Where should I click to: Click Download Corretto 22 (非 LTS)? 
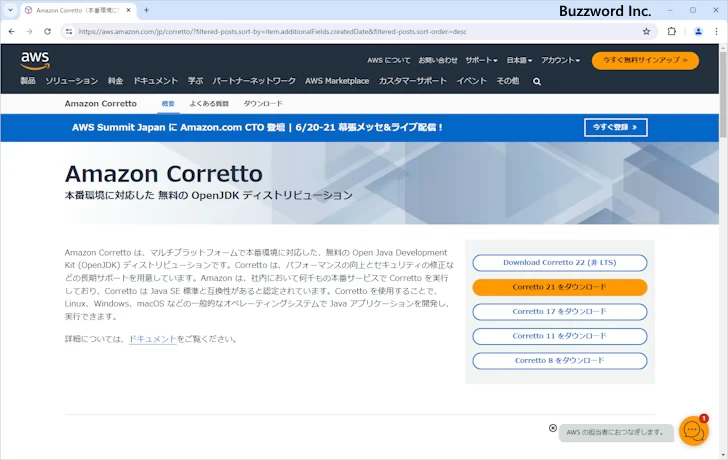click(559, 263)
